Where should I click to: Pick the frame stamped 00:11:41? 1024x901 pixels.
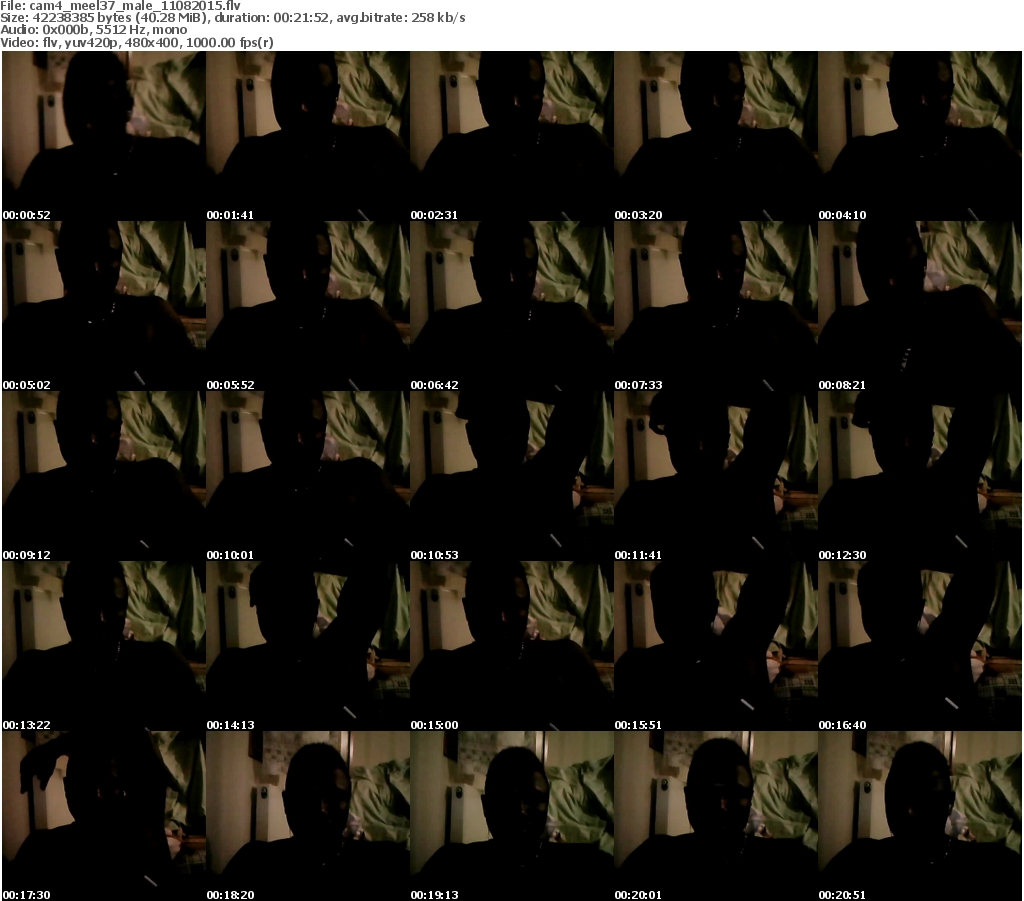coord(716,476)
